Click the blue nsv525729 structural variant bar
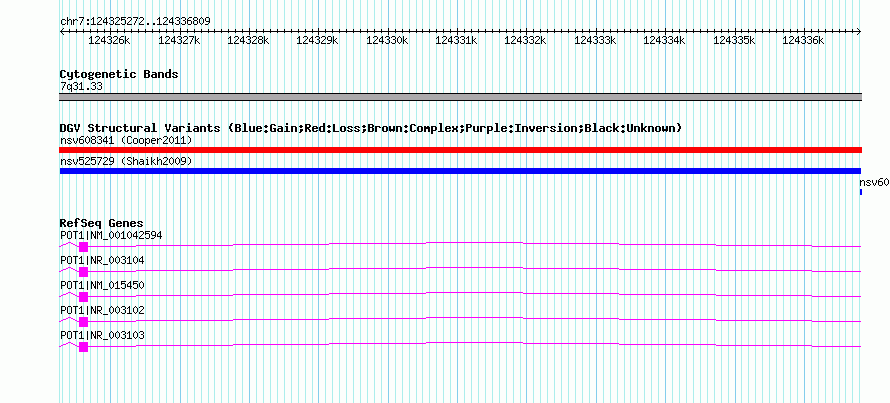Viewport: 890px width, 403px height. [460, 171]
